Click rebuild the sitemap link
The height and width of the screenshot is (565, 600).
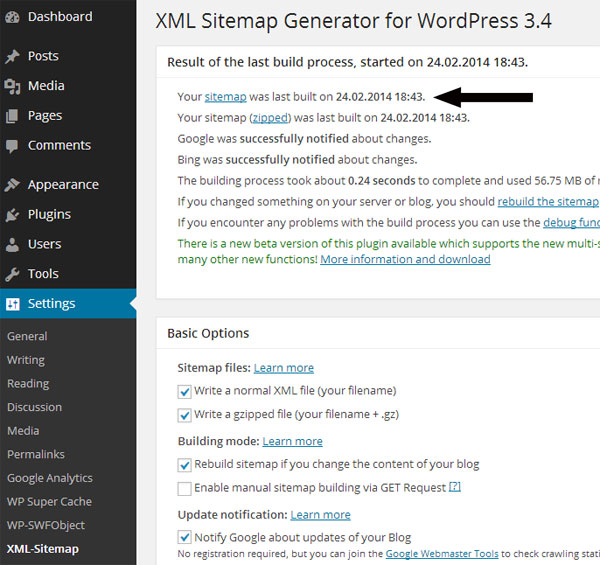tap(548, 202)
